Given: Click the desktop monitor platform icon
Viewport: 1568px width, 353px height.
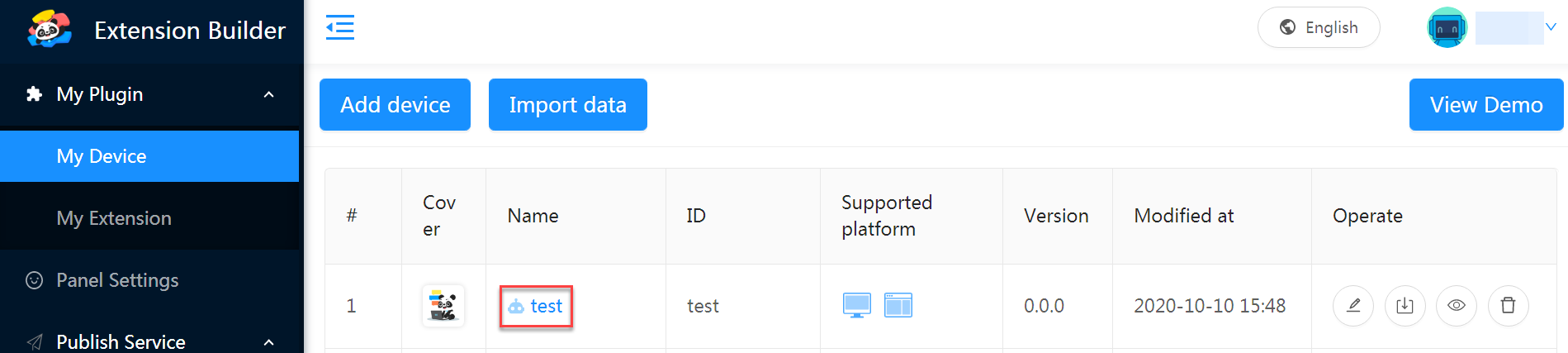Looking at the screenshot, I should (856, 305).
